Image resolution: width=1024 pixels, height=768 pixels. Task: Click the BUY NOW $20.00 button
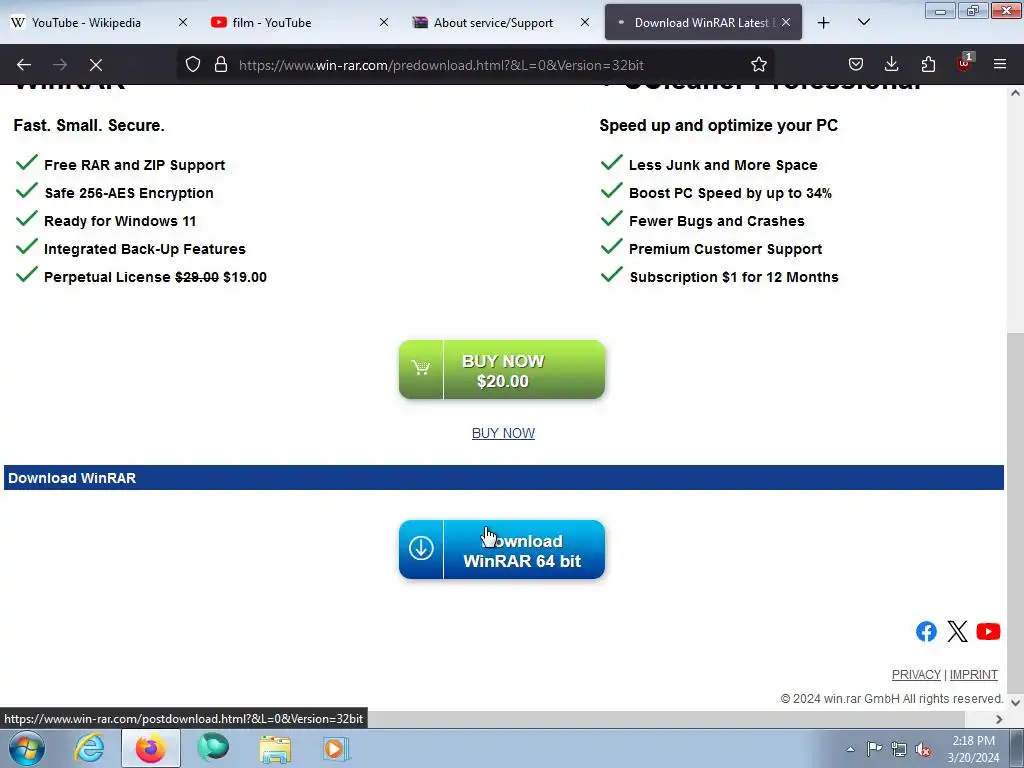click(502, 370)
